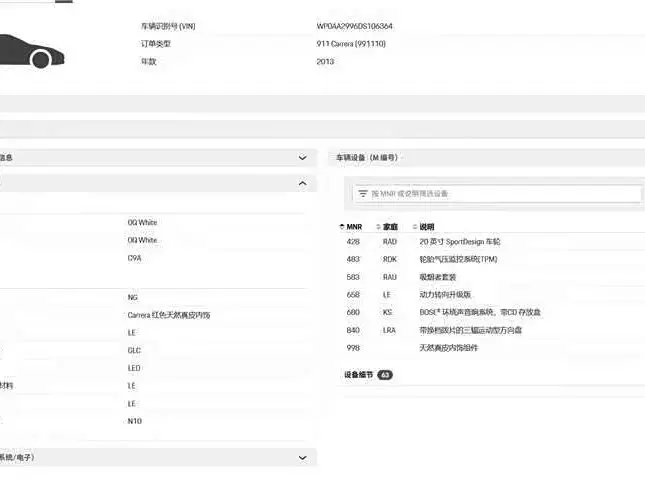Click the first 0Q White value
This screenshot has width=645, height=484.
point(142,222)
